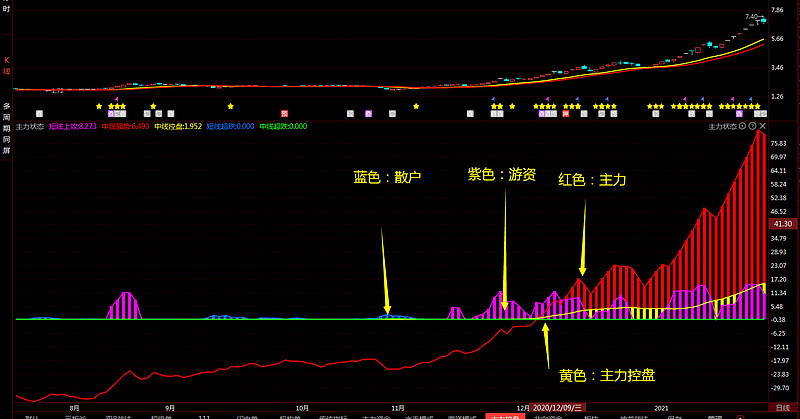Click the red event marker under the candlesticks
Screen dimensions: 800x419
284,115
